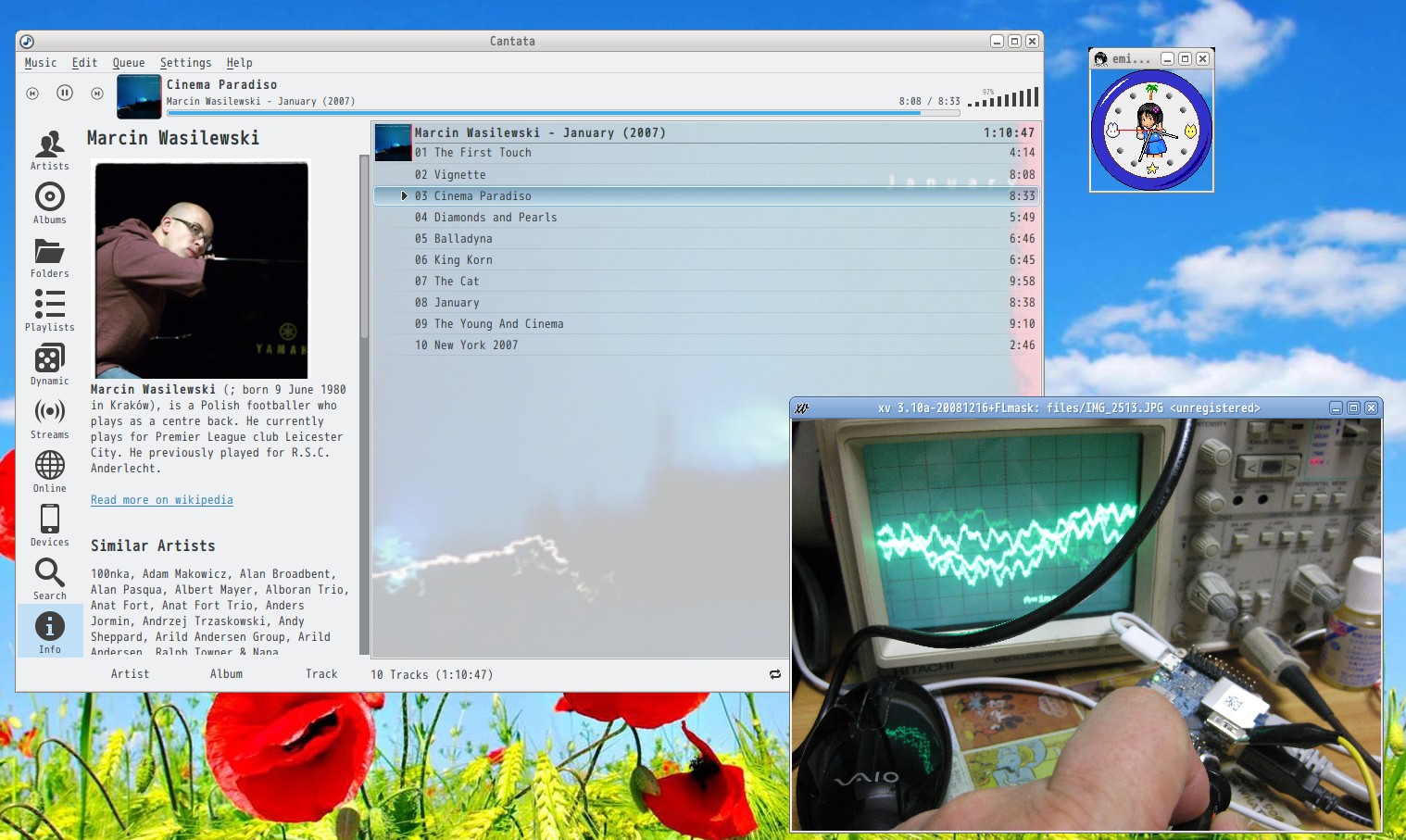Open the Playlists sidebar section
This screenshot has width=1406, height=840.
click(x=49, y=310)
